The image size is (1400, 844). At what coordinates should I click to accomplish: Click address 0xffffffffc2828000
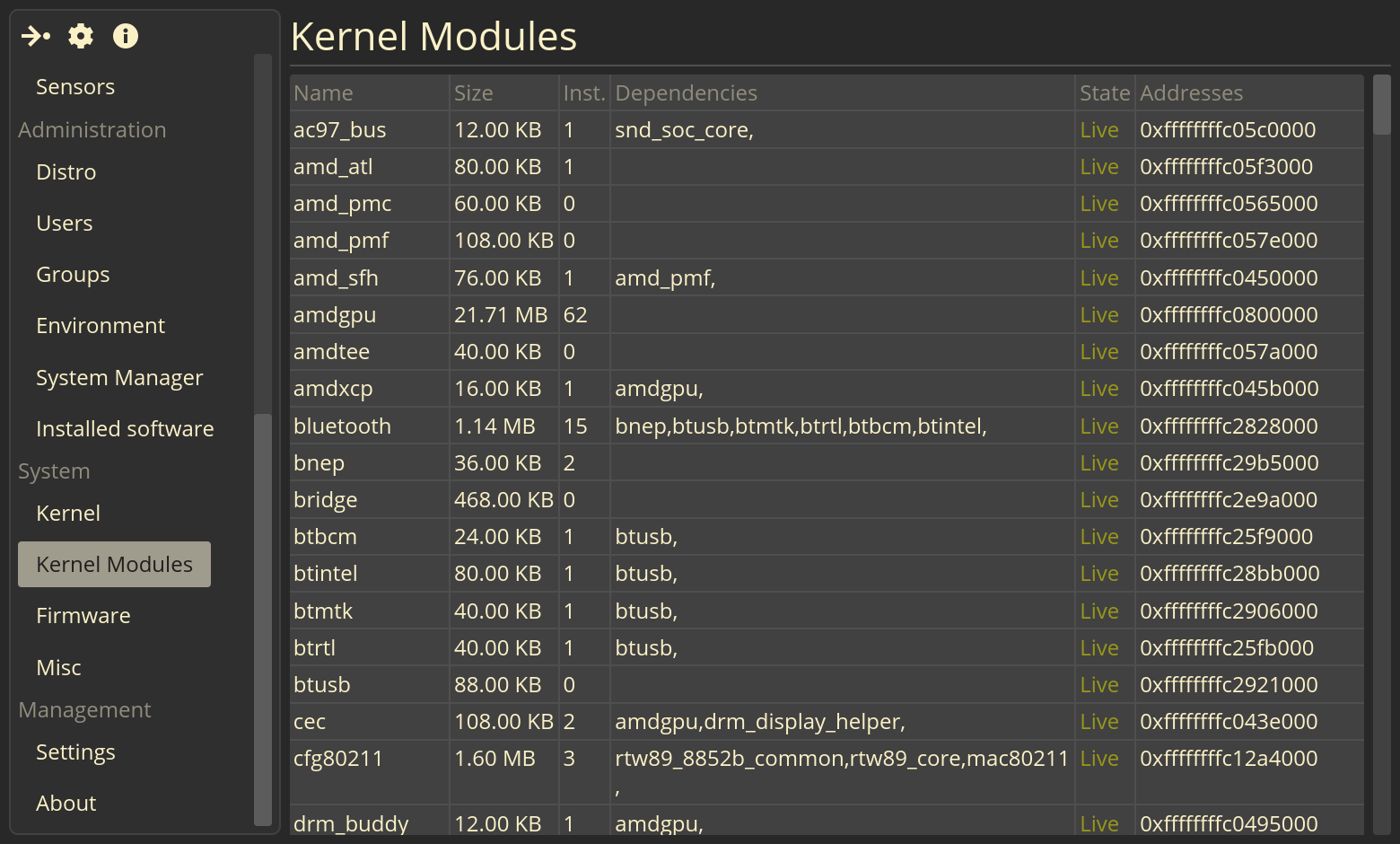pyautogui.click(x=1229, y=426)
